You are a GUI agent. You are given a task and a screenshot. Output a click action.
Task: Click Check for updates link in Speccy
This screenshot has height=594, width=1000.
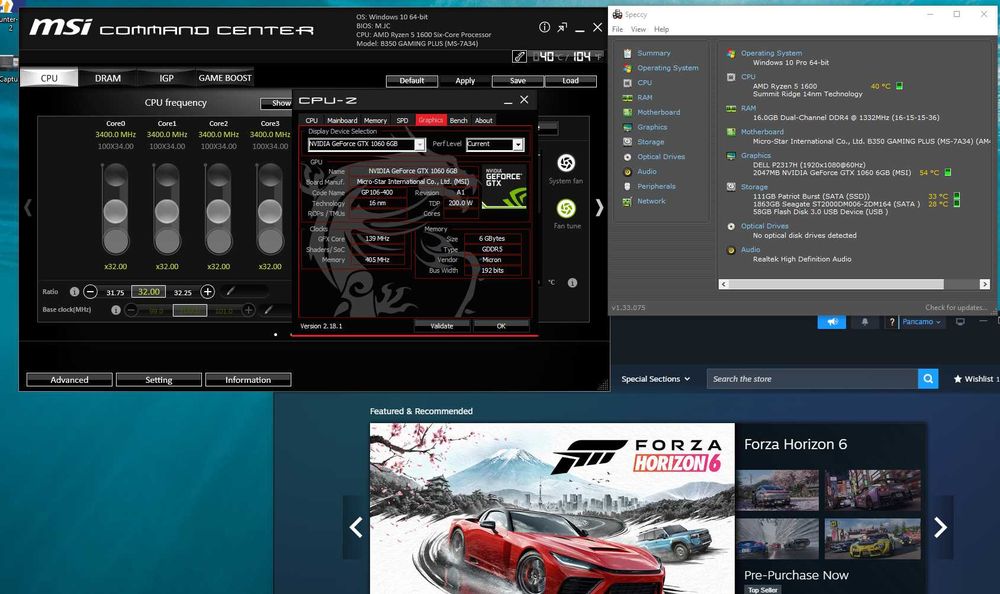pyautogui.click(x=955, y=308)
